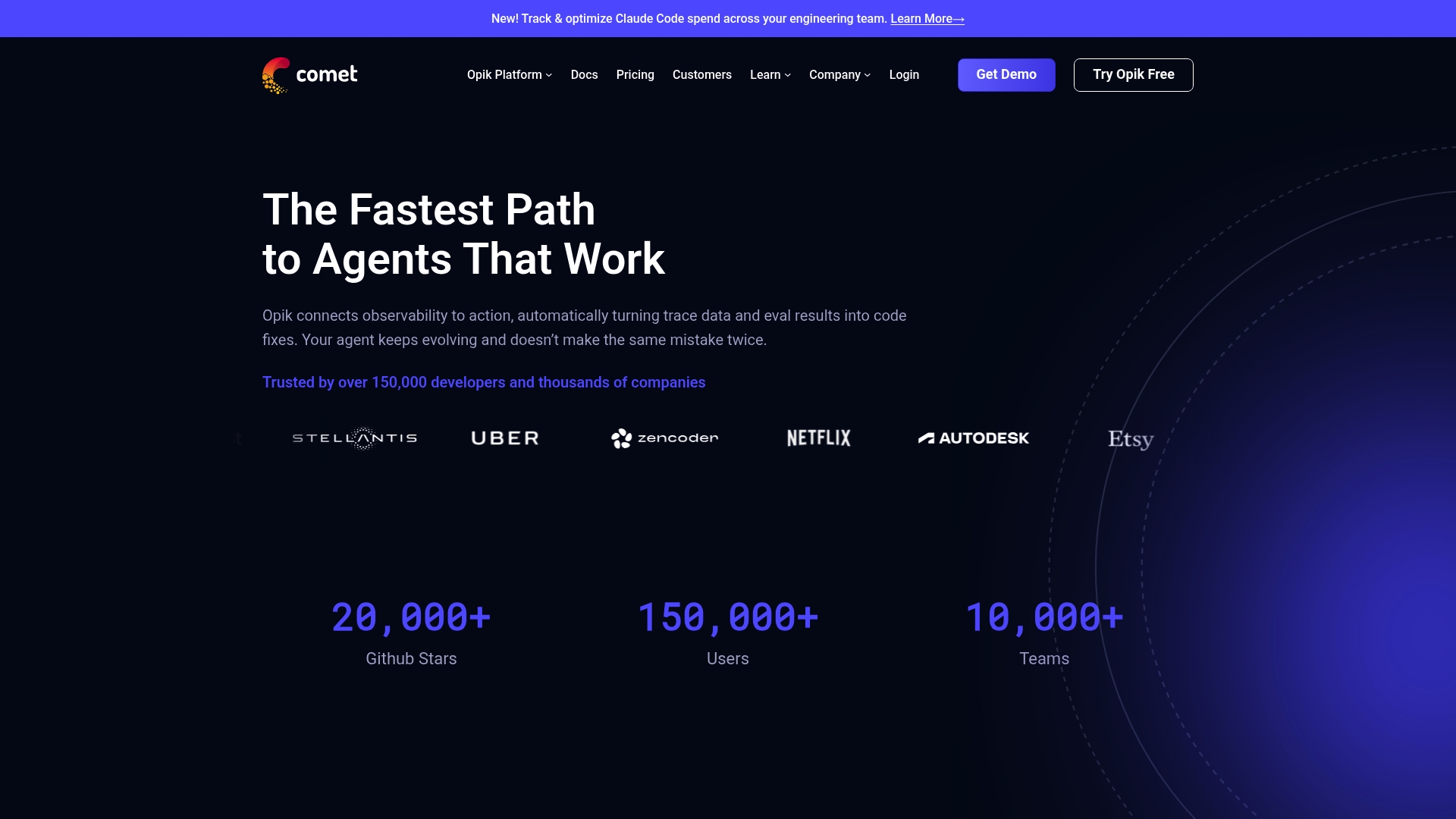Screen dimensions: 1456x819
Task: Click the 'Github Stars' label
Action: 411,659
